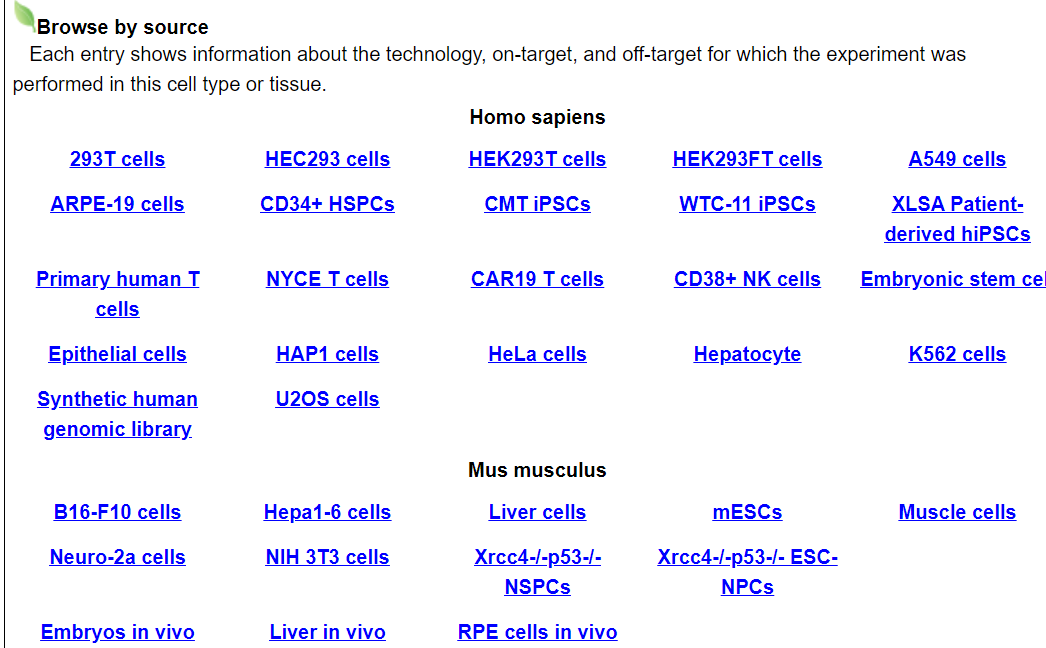Open CD34+ HSPCs source page
The image size is (1046, 648).
[x=327, y=204]
